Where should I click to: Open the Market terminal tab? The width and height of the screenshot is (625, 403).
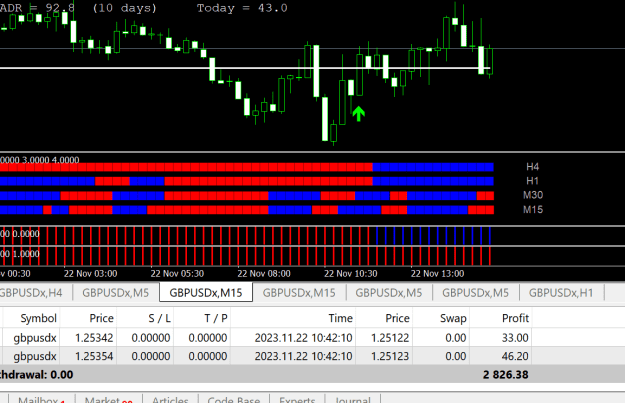(x=108, y=399)
